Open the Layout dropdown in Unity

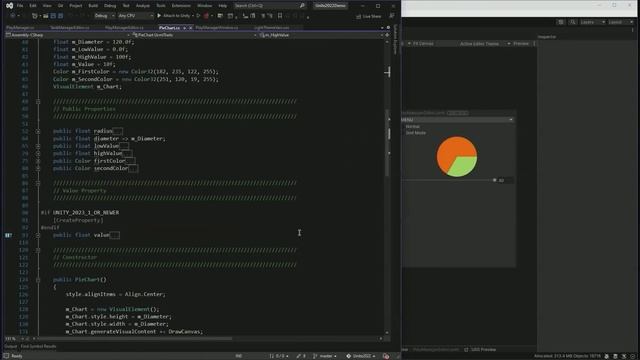coord(620,22)
